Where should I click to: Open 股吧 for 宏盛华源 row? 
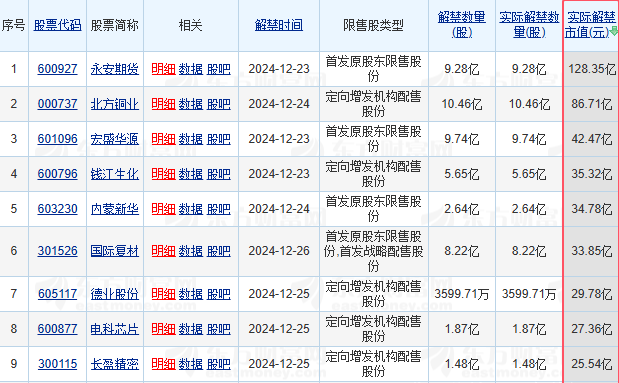click(x=219, y=139)
